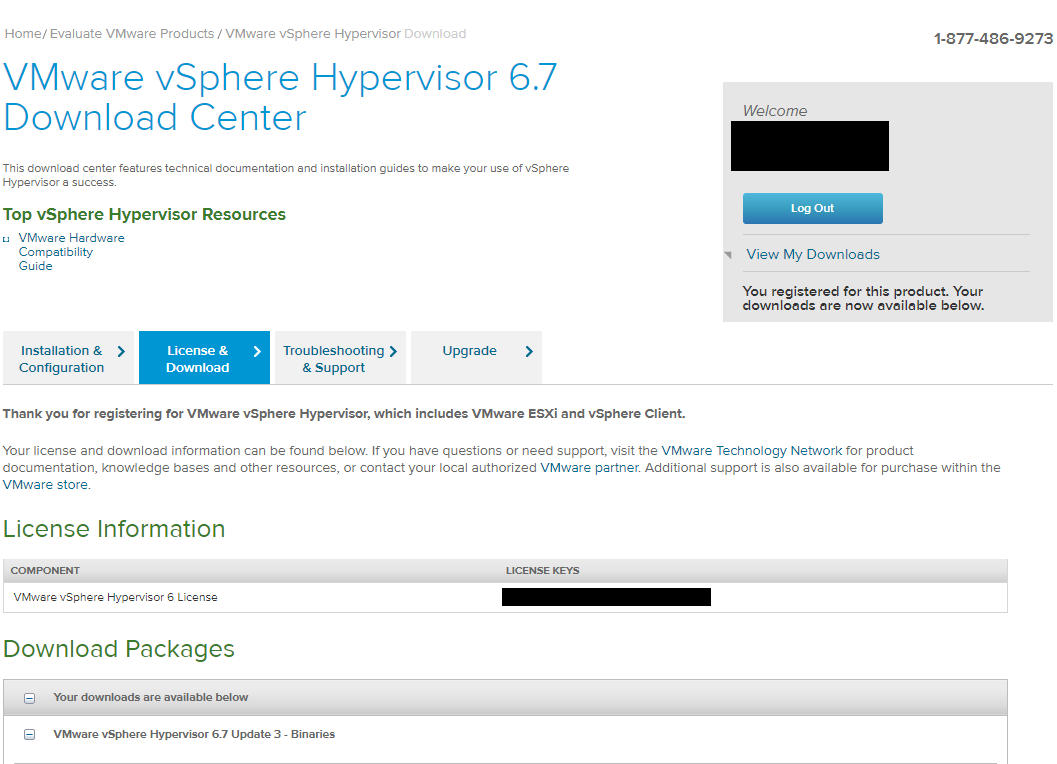
Task: Click the 'Welcome' text in the sidebar
Action: [x=775, y=111]
